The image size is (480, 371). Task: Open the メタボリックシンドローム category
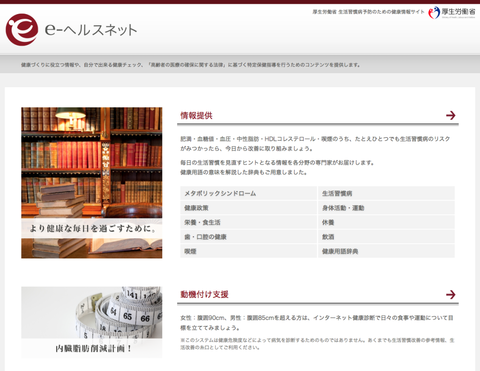click(x=248, y=193)
